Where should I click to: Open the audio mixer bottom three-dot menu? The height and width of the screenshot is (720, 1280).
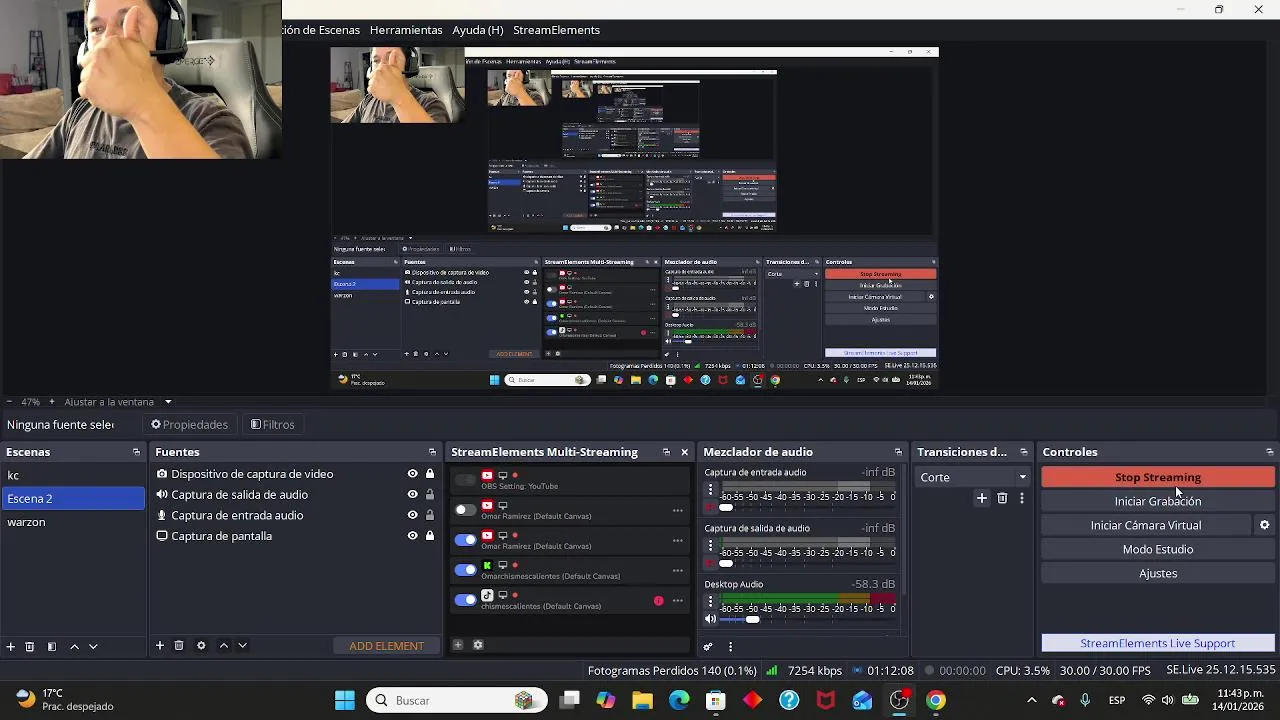(730, 647)
